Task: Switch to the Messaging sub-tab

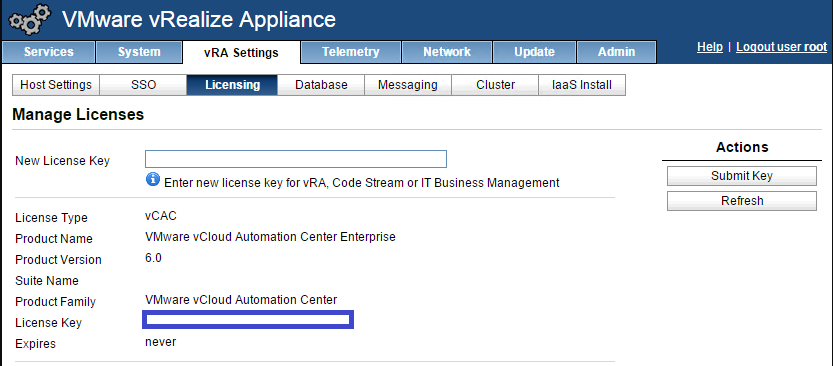Action: point(408,85)
